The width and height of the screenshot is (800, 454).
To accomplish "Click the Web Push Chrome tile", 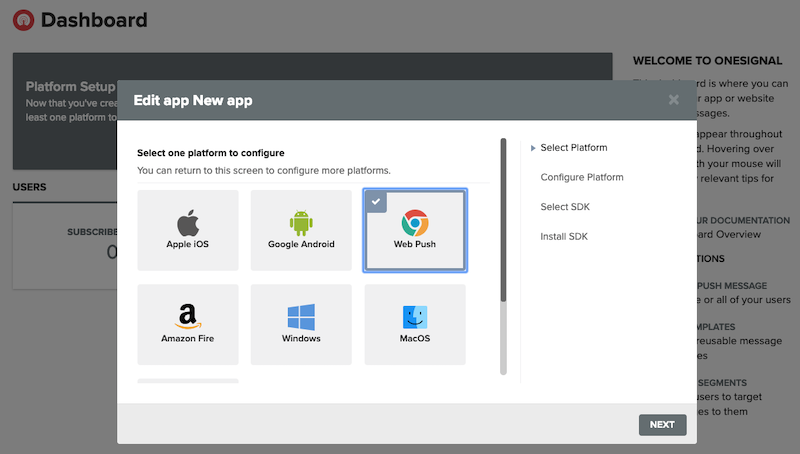I will click(415, 230).
